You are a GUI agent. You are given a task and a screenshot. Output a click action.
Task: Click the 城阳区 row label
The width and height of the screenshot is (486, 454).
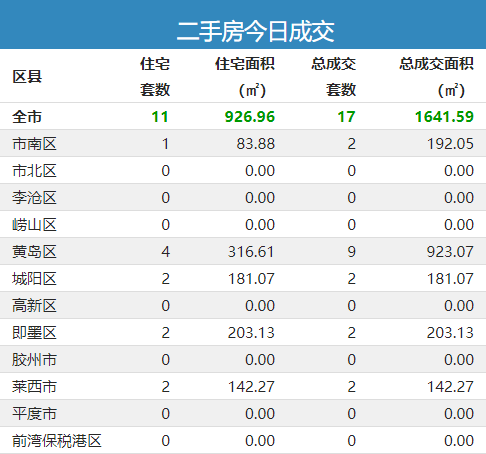34,279
